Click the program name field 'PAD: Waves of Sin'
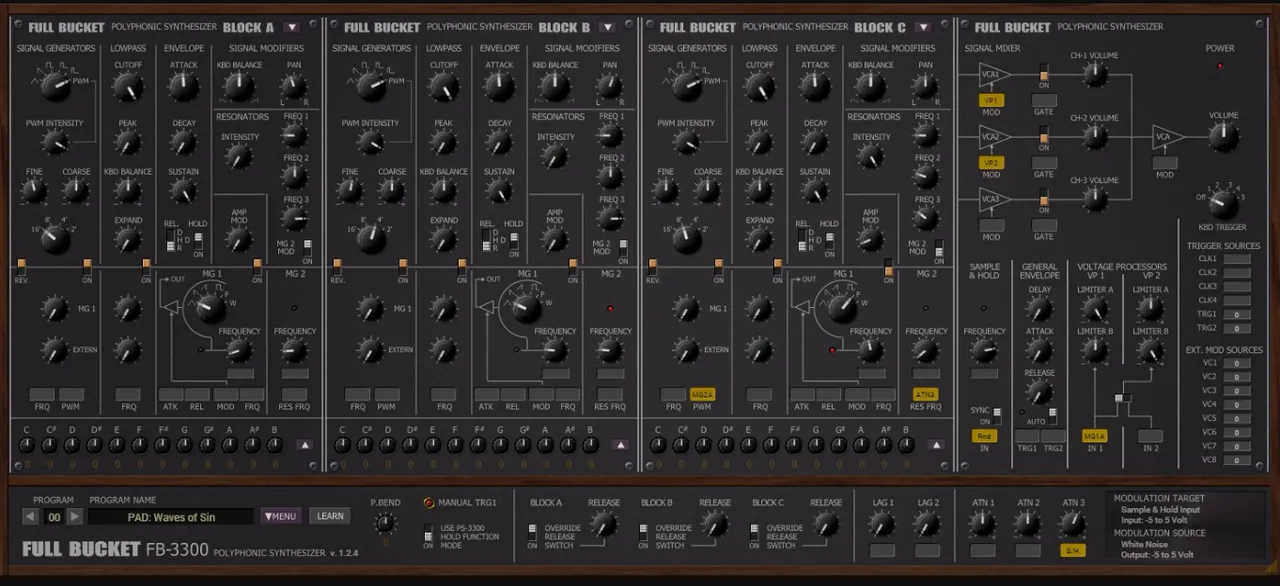Viewport: 1280px width, 586px height. [x=171, y=516]
